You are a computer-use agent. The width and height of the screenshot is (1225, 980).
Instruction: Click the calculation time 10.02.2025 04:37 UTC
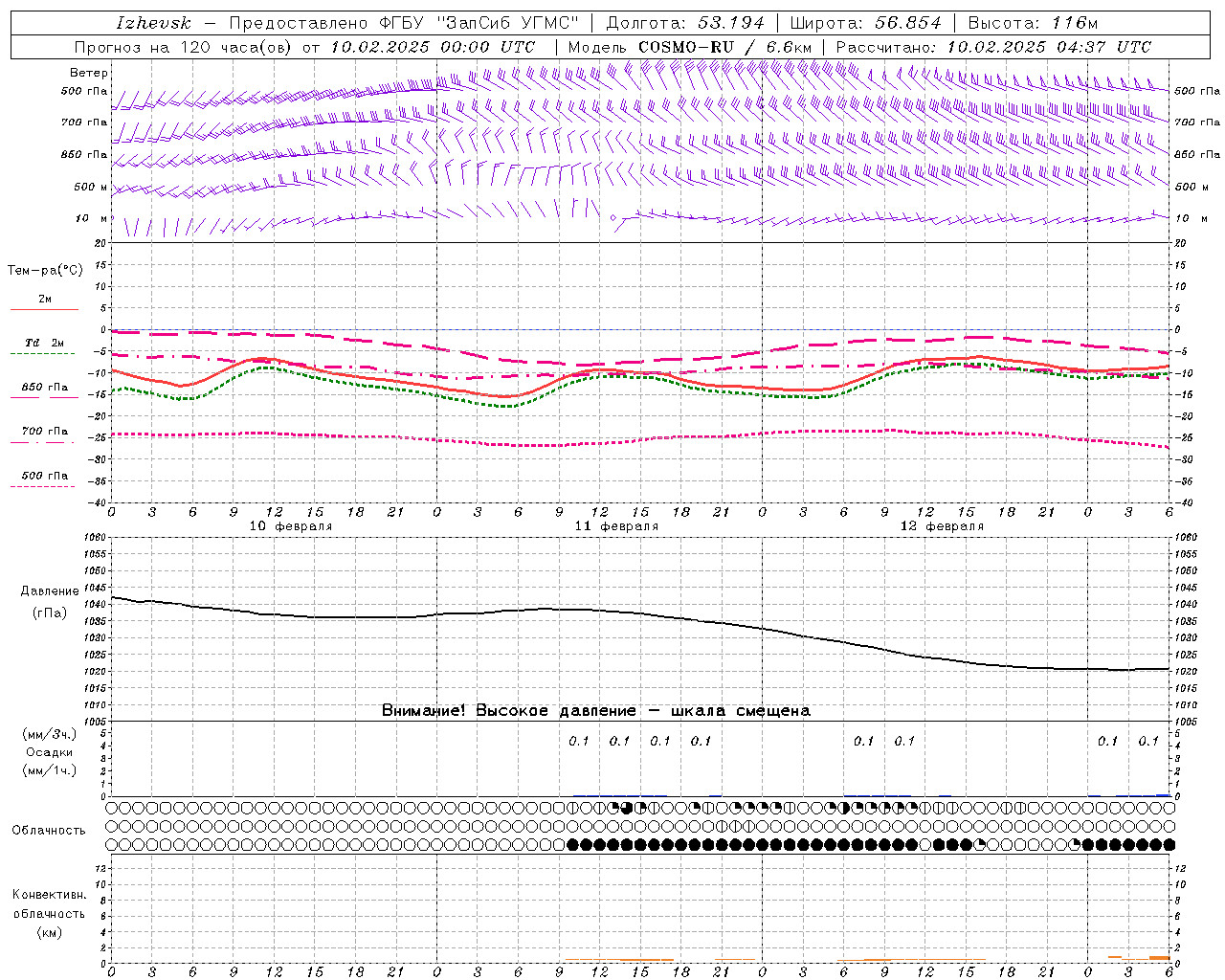pos(1050,47)
